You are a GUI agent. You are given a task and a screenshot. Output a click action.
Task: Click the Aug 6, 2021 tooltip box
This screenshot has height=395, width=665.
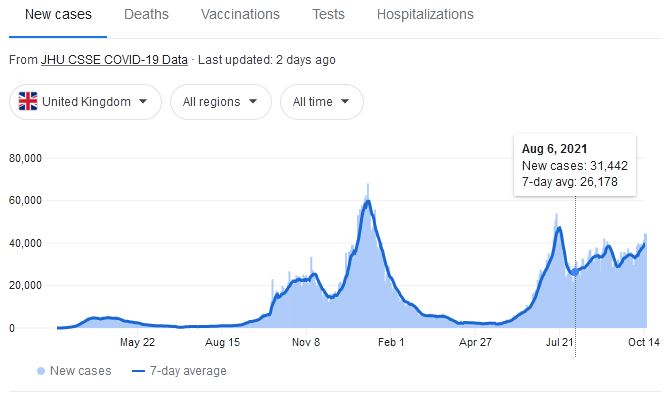[575, 165]
